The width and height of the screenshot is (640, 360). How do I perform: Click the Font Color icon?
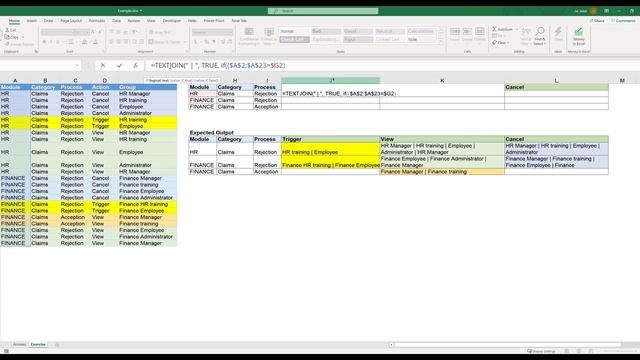click(96, 42)
